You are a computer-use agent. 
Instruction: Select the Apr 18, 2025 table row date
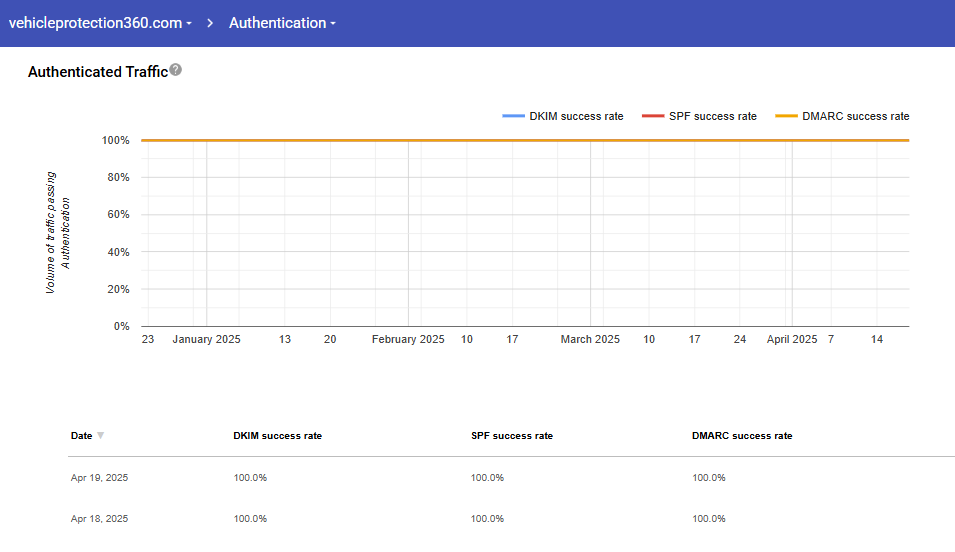point(99,519)
